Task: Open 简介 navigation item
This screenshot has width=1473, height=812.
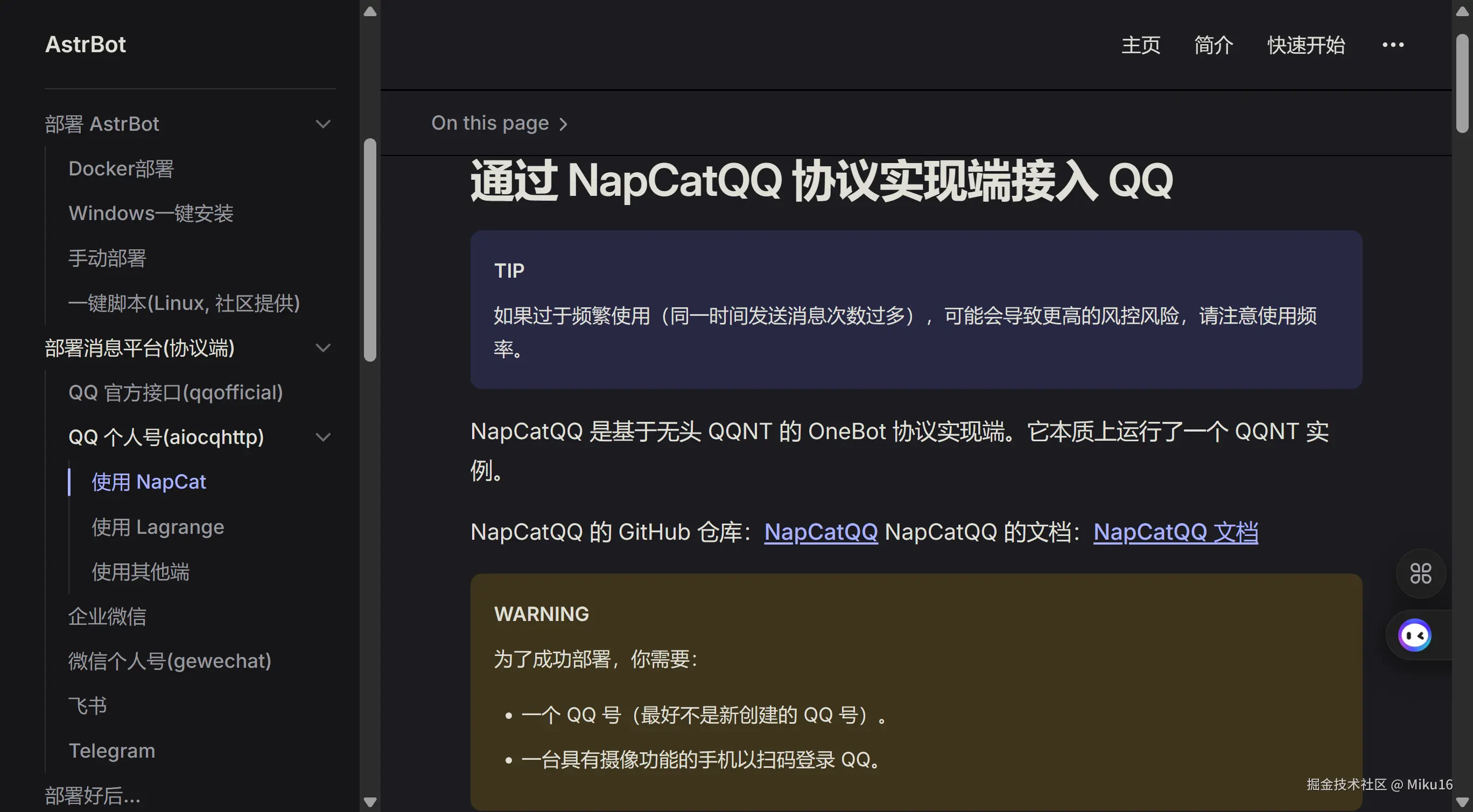Action: coord(1214,45)
